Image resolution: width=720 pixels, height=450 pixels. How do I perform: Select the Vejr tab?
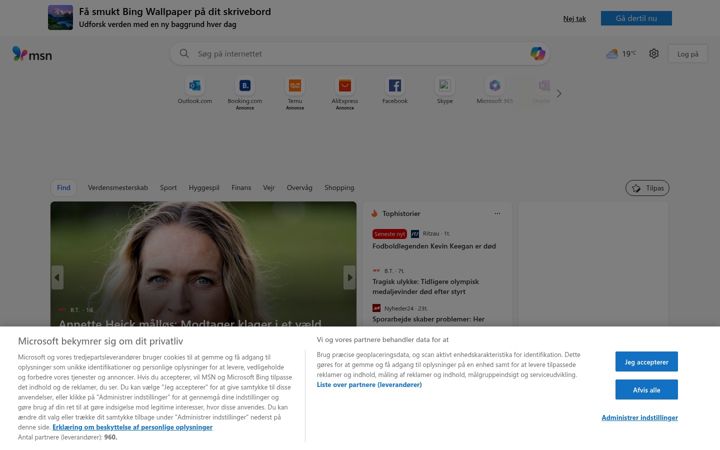(269, 187)
